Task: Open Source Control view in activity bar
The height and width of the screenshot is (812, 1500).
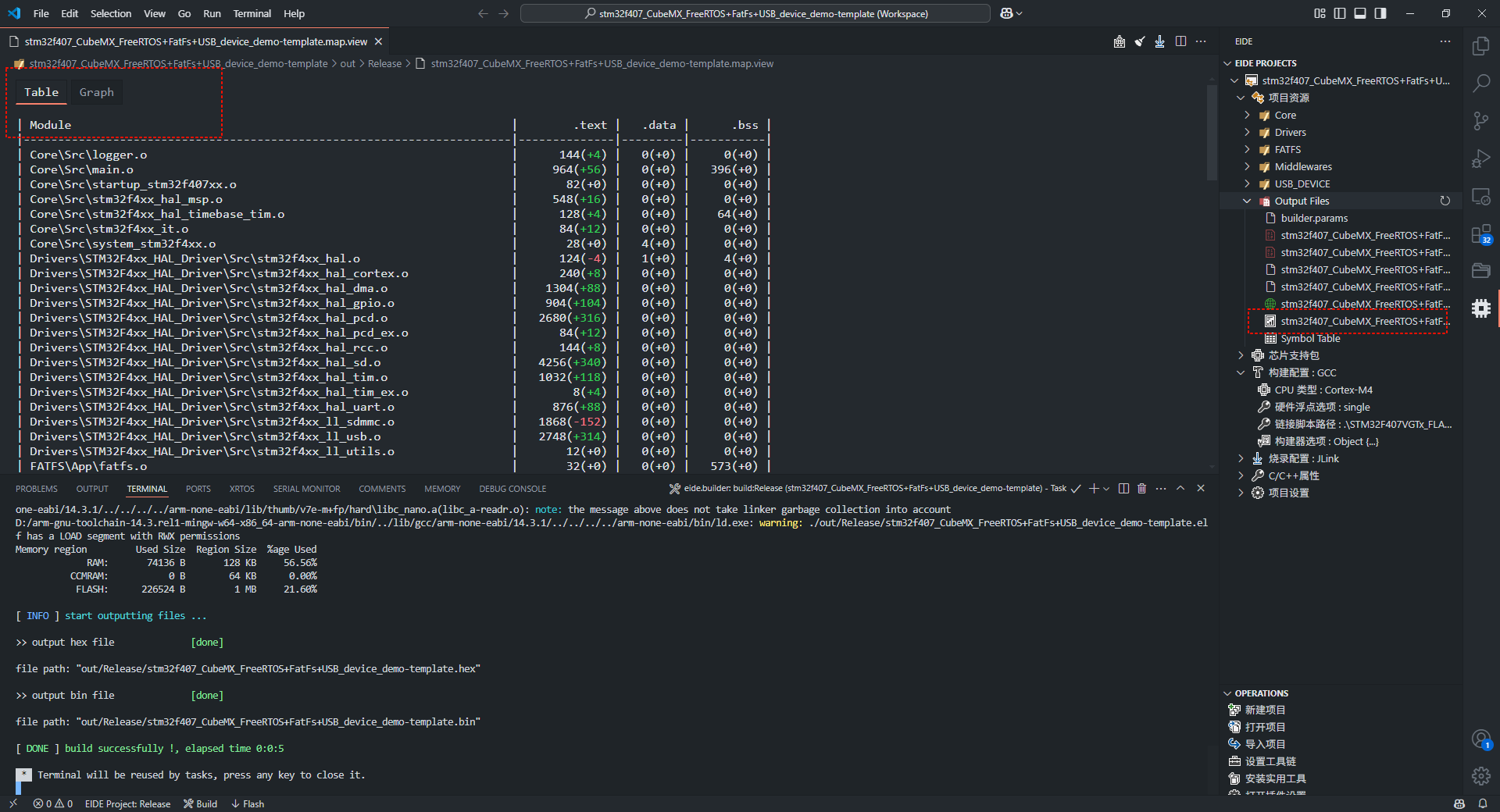Action: pos(1481,121)
